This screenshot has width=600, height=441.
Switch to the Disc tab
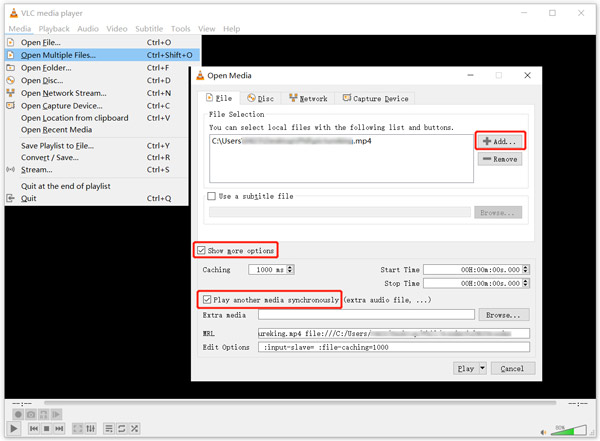tap(260, 98)
